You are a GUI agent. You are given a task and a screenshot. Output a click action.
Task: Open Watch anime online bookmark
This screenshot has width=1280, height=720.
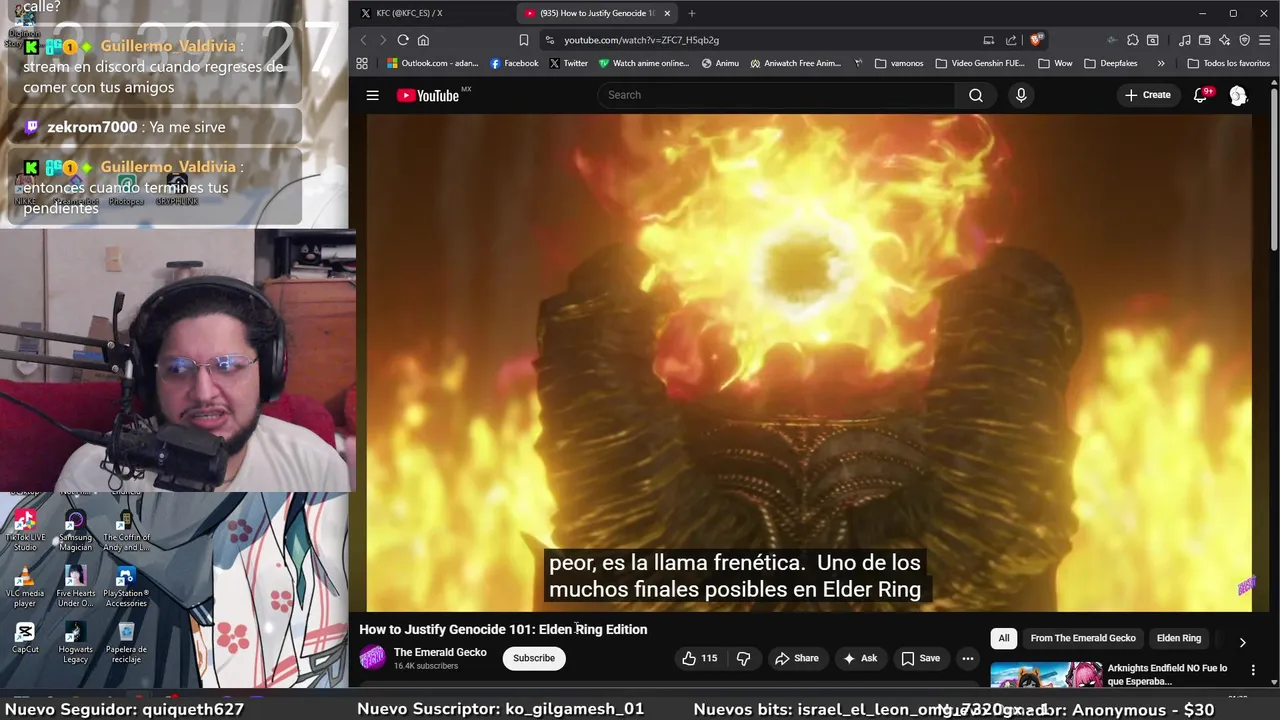(x=644, y=63)
